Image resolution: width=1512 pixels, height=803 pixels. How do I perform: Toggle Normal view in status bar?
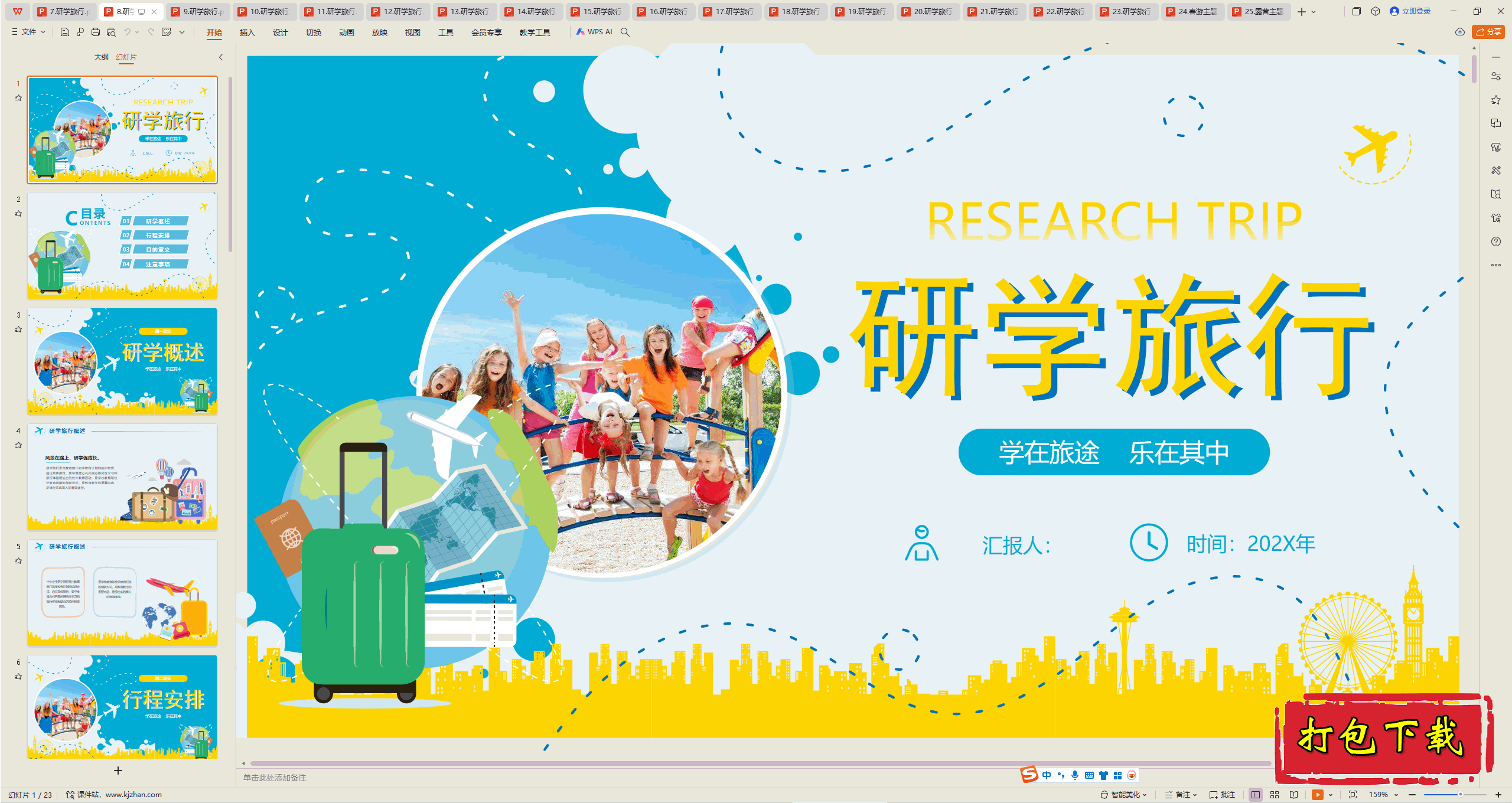[x=1256, y=795]
